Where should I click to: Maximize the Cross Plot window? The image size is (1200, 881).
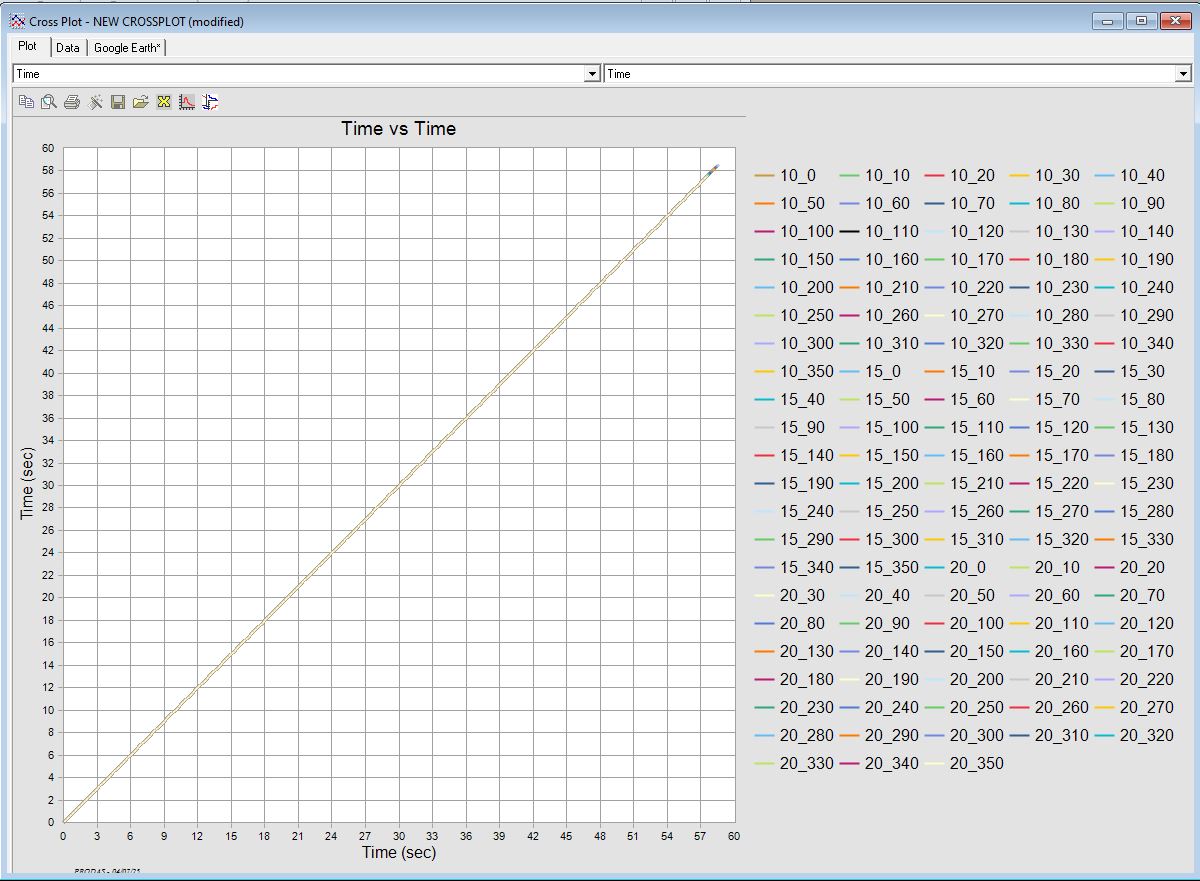click(x=1141, y=21)
